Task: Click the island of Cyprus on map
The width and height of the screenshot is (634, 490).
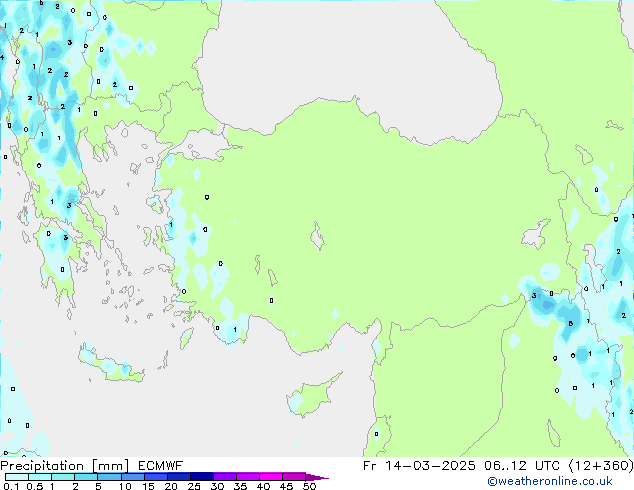Action: tap(311, 396)
